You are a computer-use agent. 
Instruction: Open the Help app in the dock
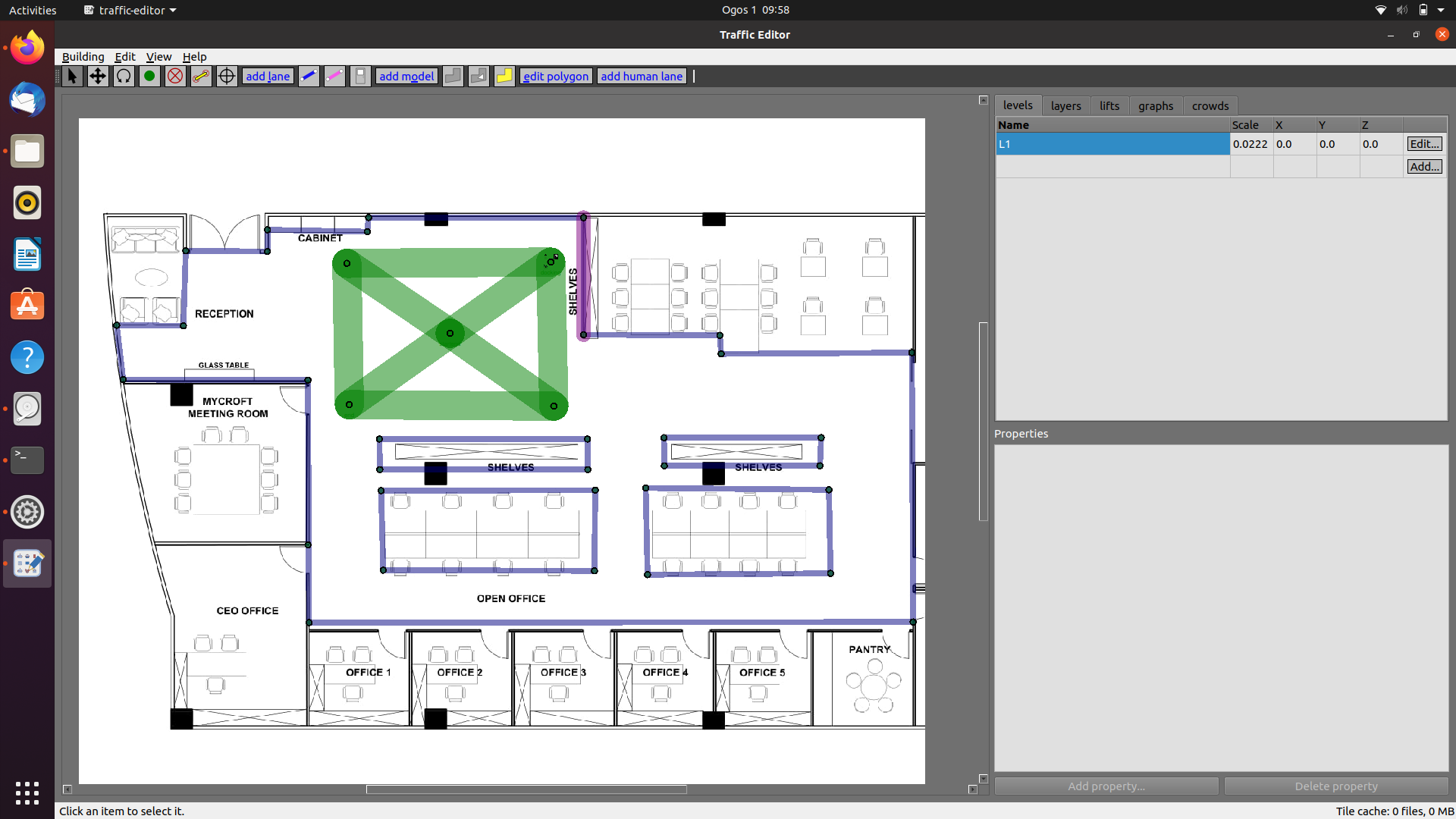pos(27,357)
